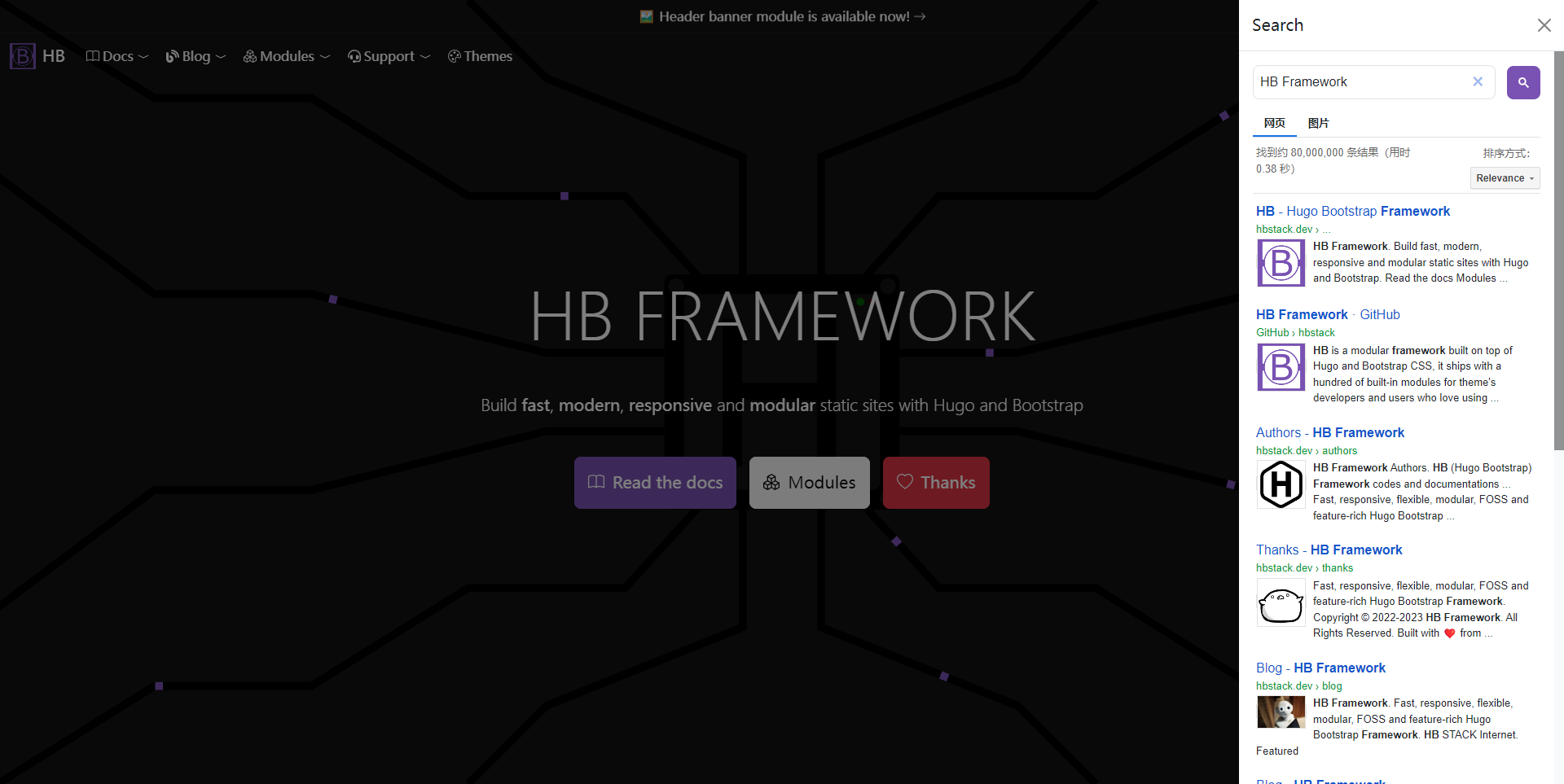
Task: Switch to the 图片 tab
Action: [1318, 123]
